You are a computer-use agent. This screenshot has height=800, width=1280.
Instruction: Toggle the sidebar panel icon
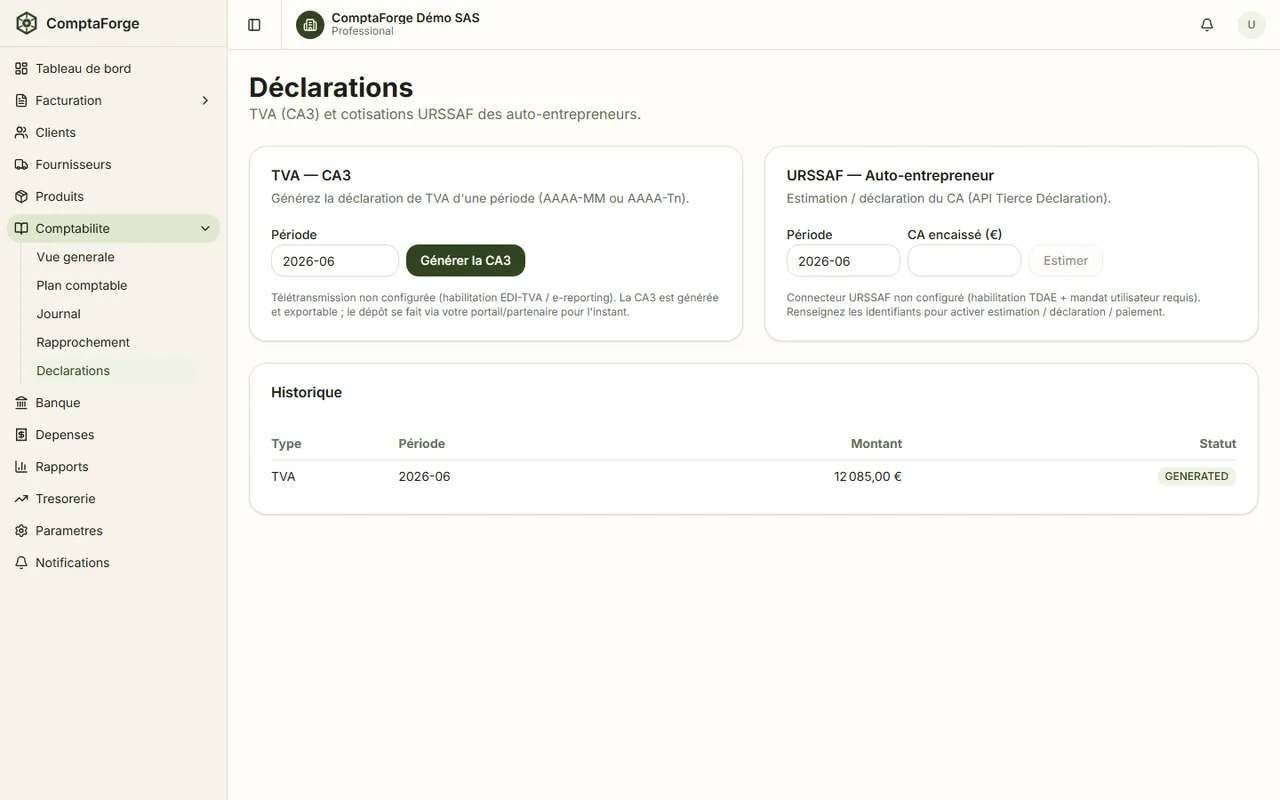(x=254, y=25)
